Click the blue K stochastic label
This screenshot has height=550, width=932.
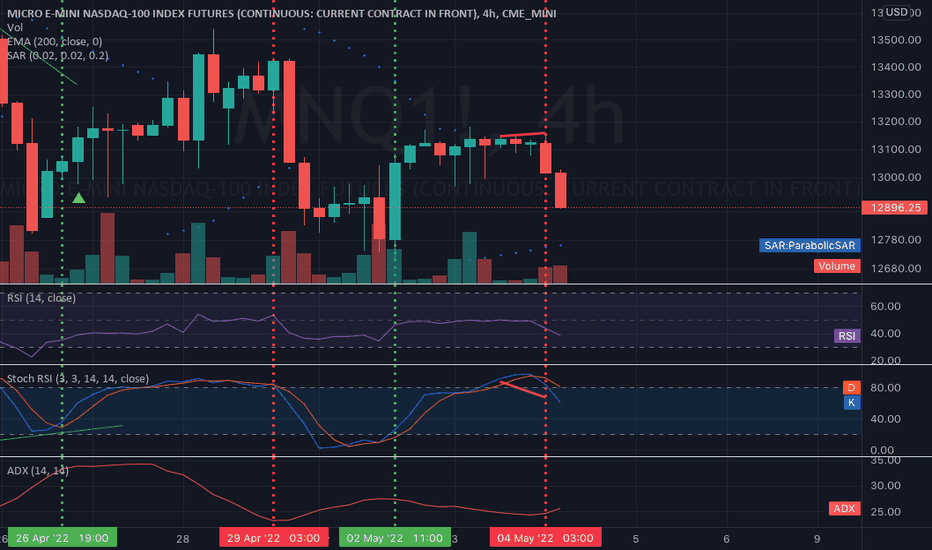(851, 403)
